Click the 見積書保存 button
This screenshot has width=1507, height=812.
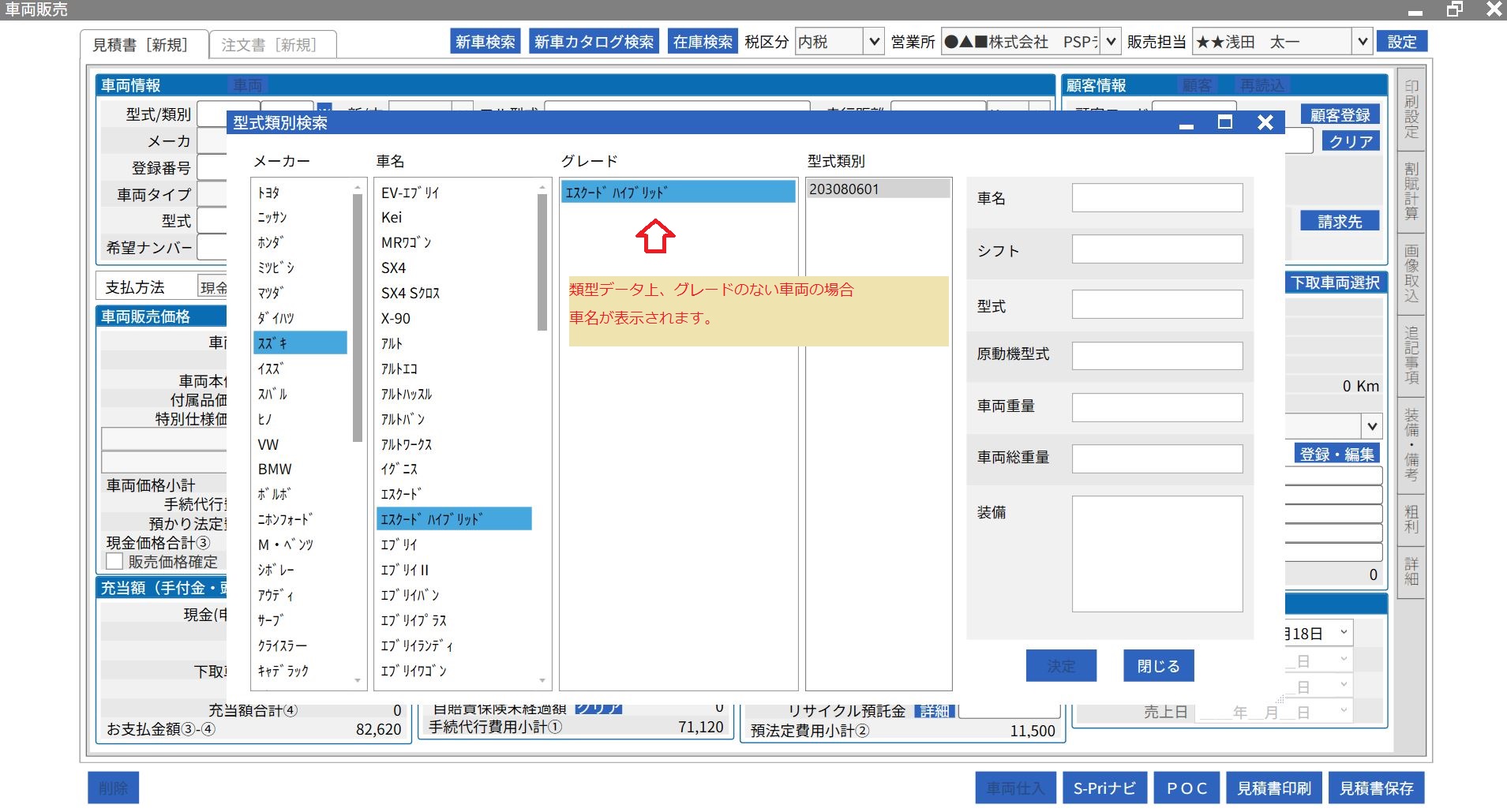tap(1376, 788)
